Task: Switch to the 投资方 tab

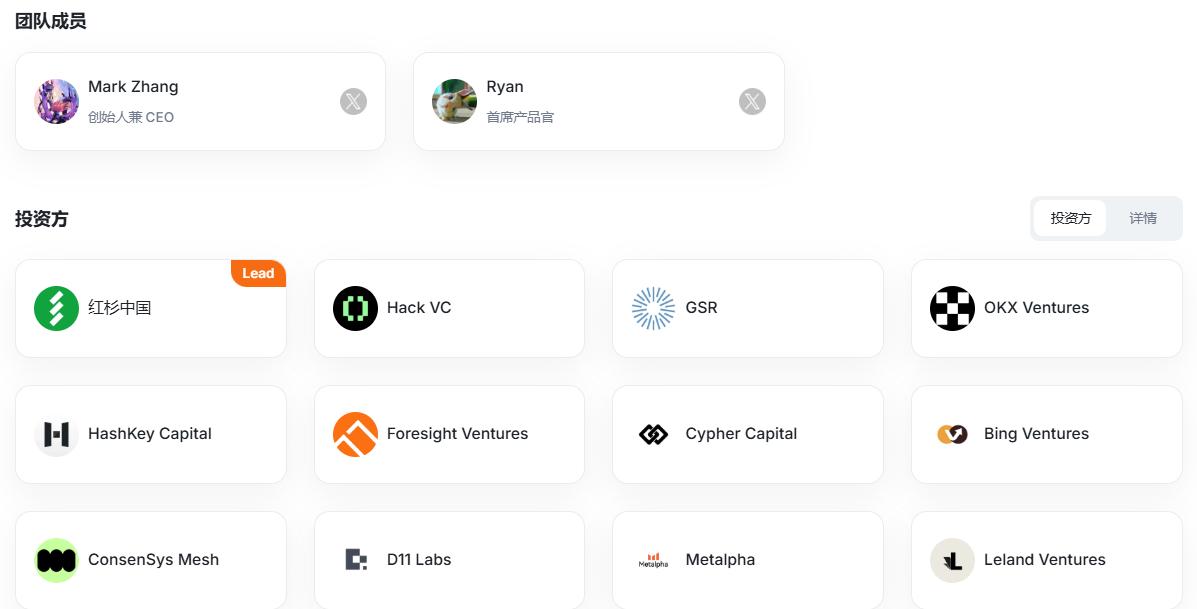Action: pos(1070,218)
